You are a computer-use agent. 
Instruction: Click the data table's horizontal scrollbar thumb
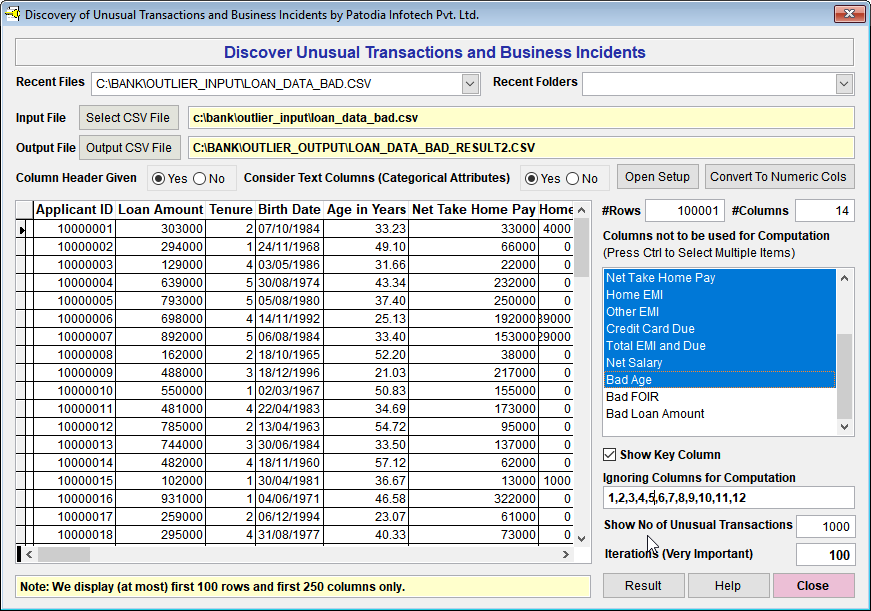(x=64, y=554)
